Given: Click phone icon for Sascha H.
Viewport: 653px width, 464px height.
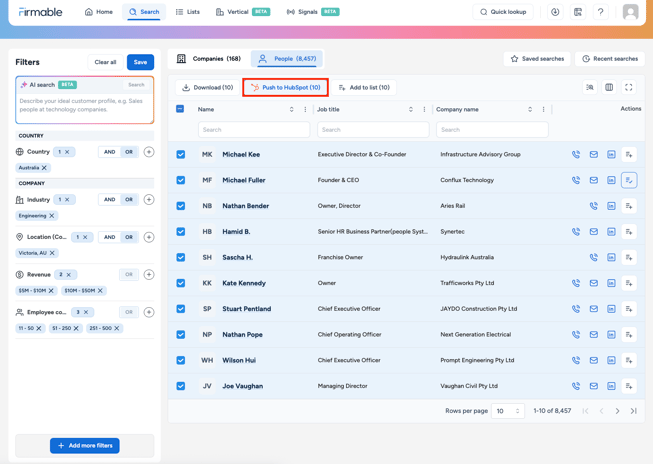Looking at the screenshot, I should [x=593, y=257].
